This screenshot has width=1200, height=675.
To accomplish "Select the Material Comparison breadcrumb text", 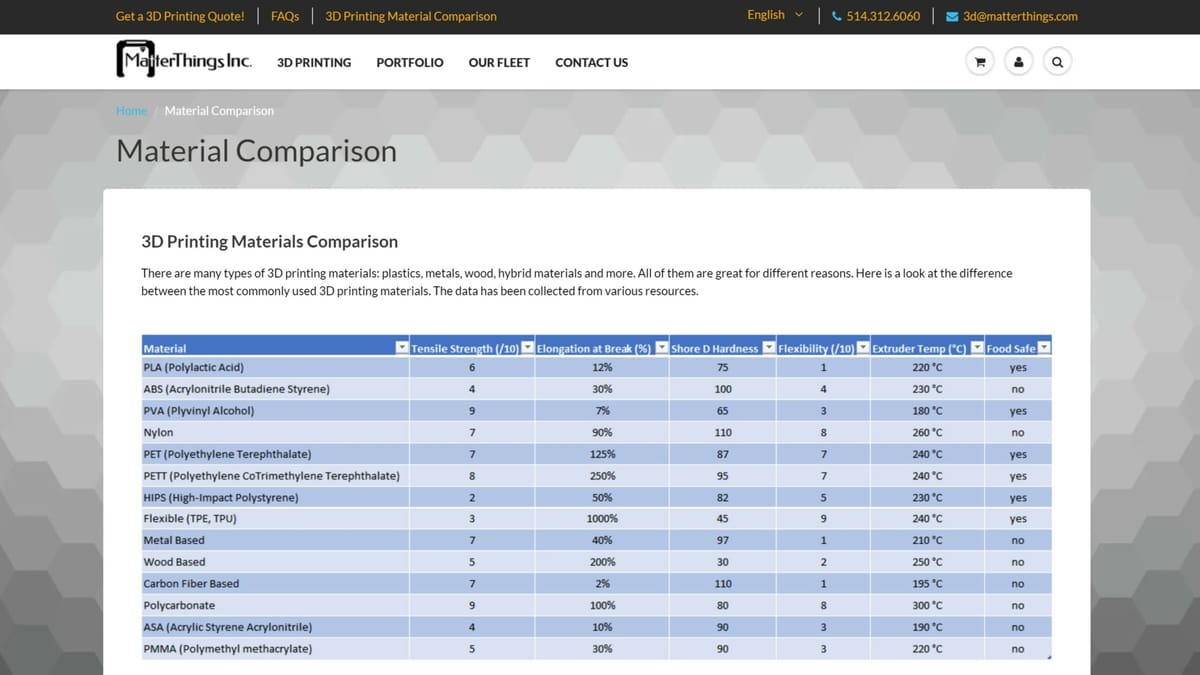I will pyautogui.click(x=219, y=111).
